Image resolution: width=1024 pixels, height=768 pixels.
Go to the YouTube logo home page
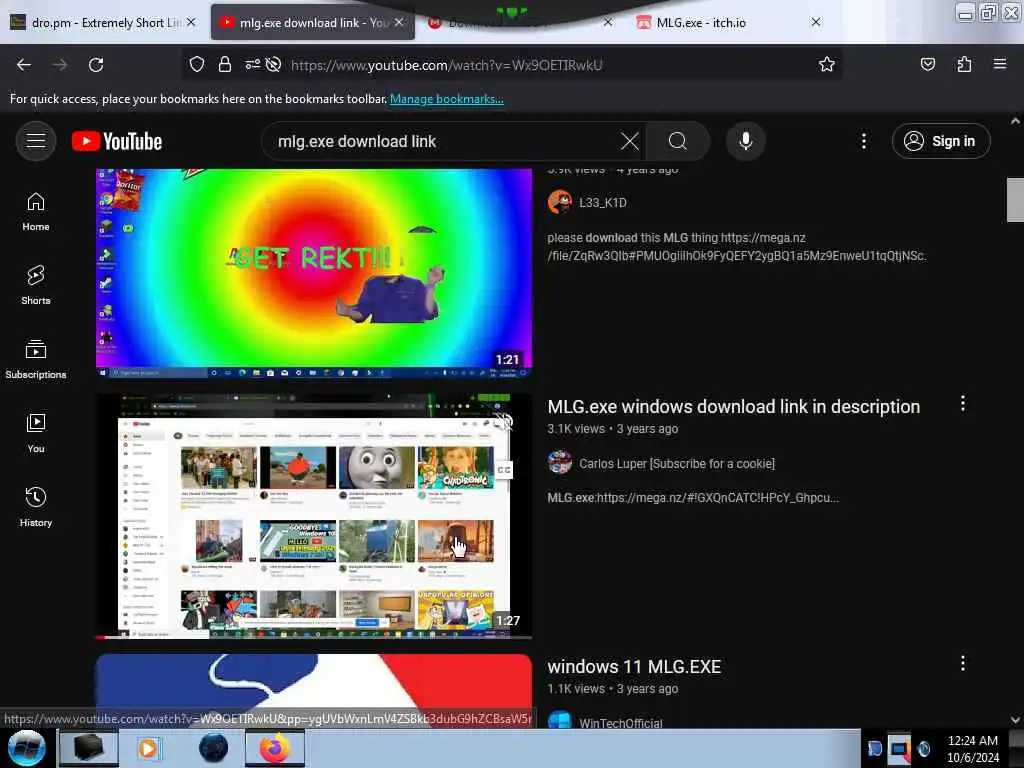click(117, 141)
